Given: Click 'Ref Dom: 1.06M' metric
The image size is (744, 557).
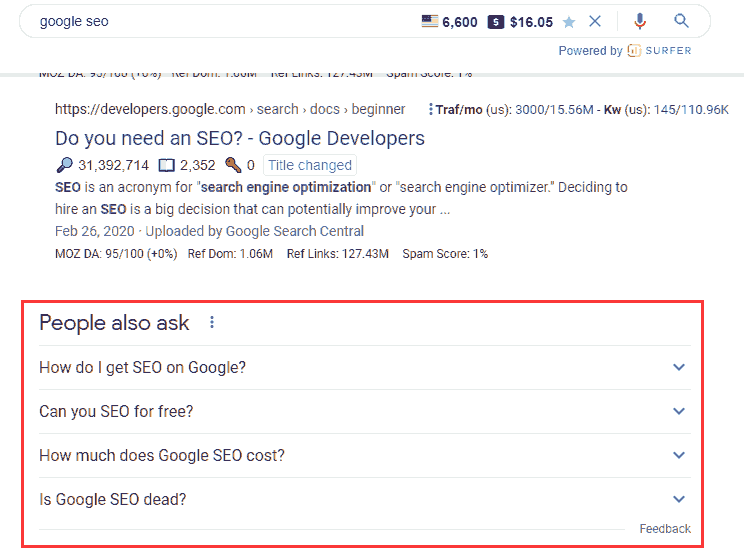Looking at the screenshot, I should pyautogui.click(x=230, y=254).
